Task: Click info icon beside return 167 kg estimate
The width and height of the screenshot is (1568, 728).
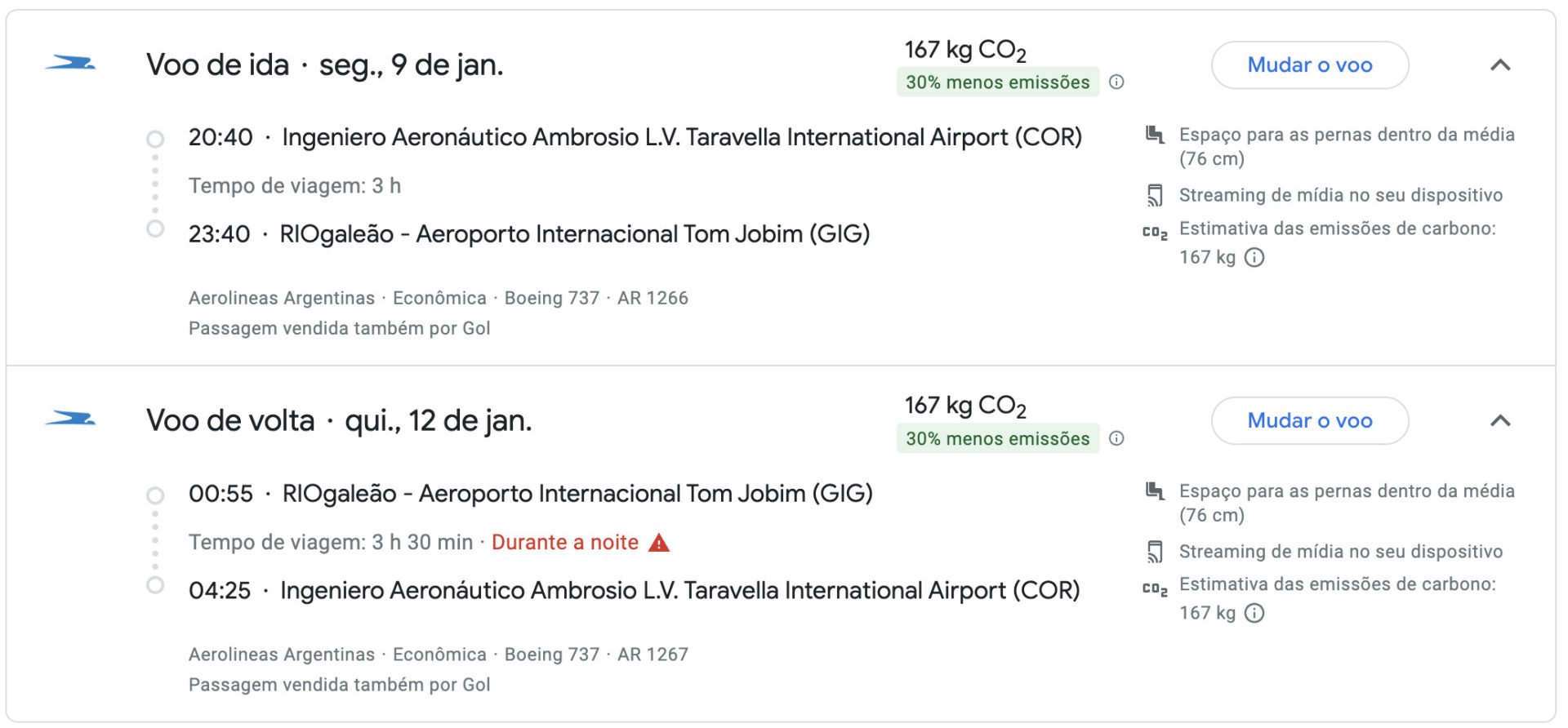Action: pyautogui.click(x=1254, y=614)
